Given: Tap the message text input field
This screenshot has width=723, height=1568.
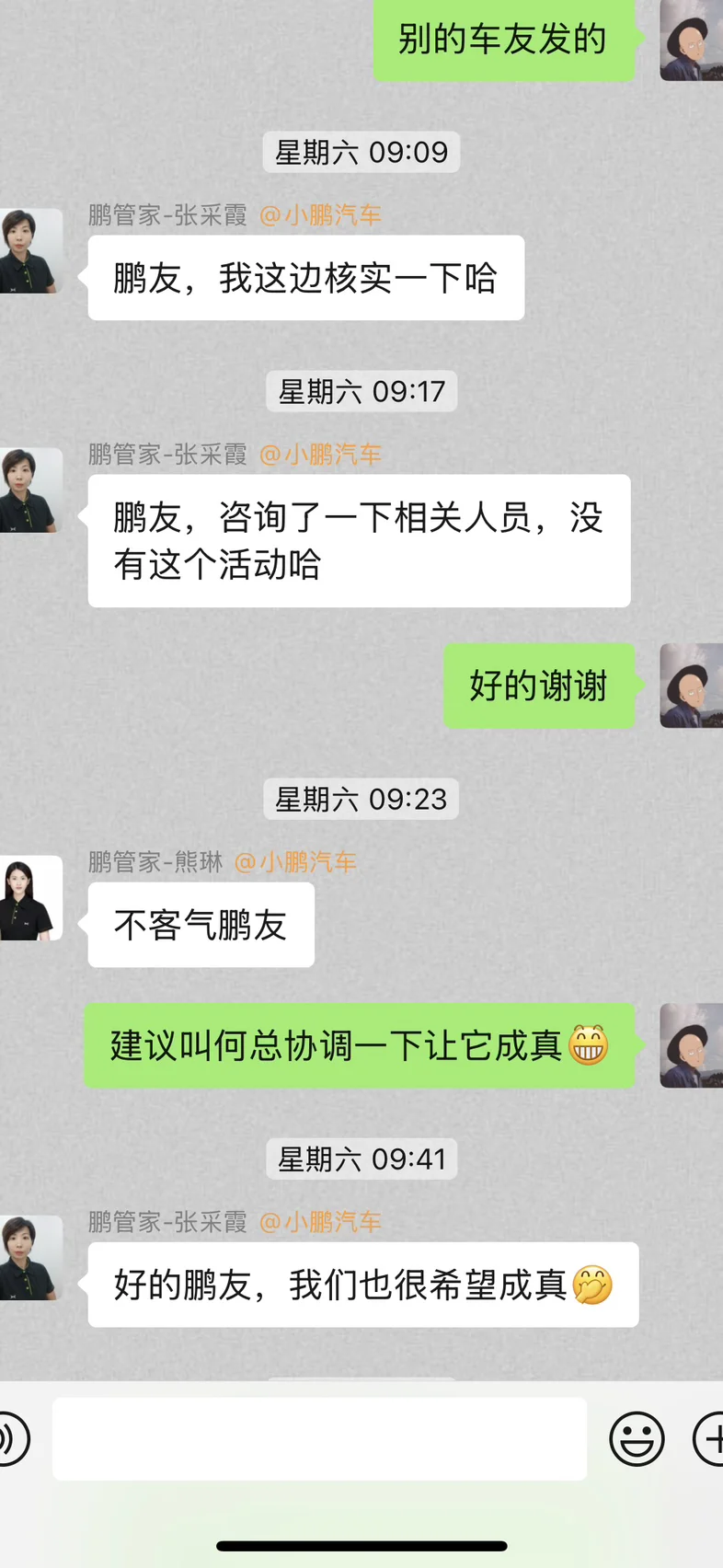Looking at the screenshot, I should [319, 1438].
